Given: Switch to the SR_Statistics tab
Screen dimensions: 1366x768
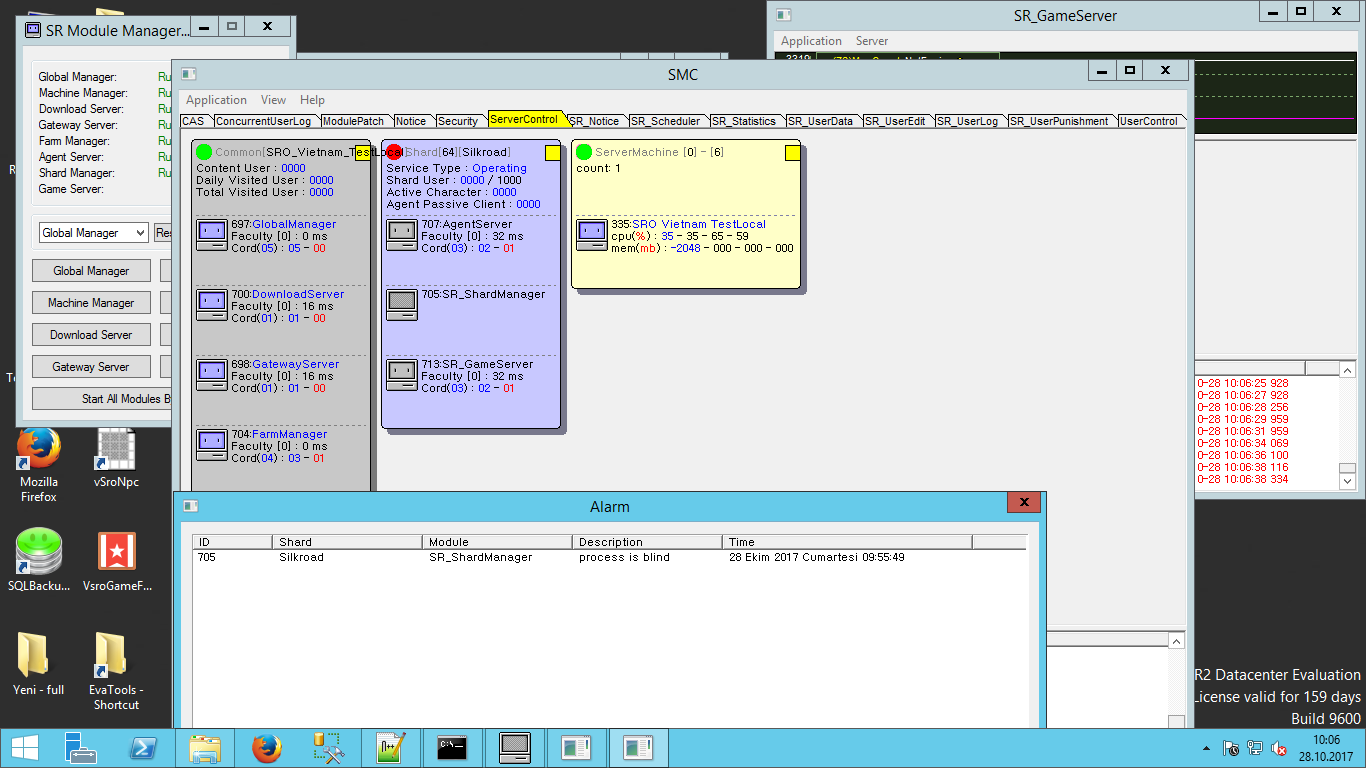Looking at the screenshot, I should click(x=747, y=121).
